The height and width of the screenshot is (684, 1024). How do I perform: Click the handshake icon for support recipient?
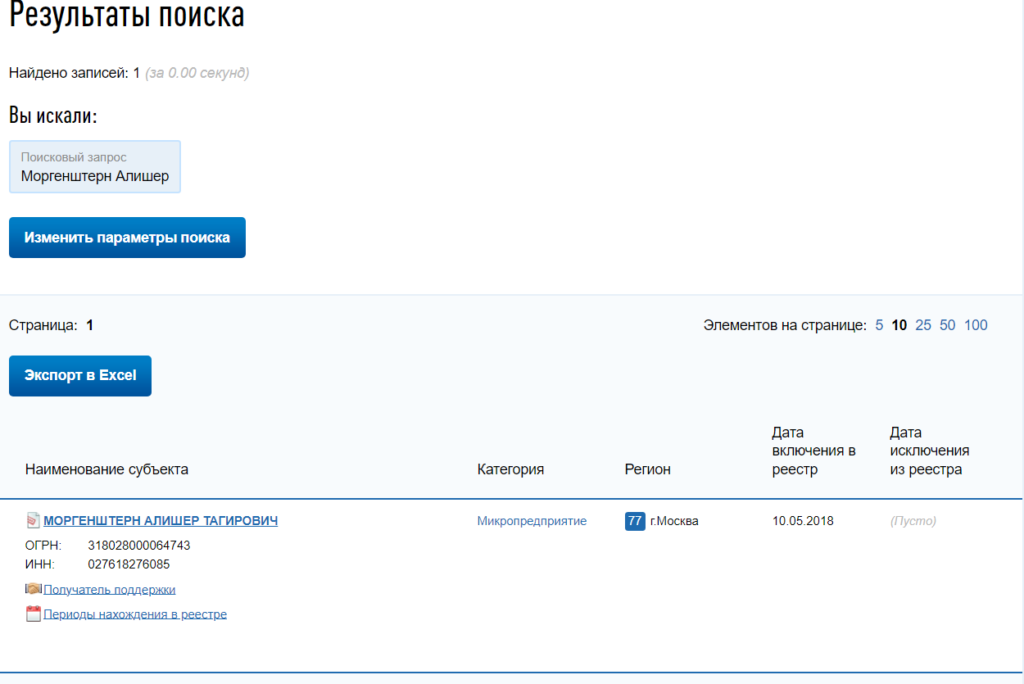[33, 589]
